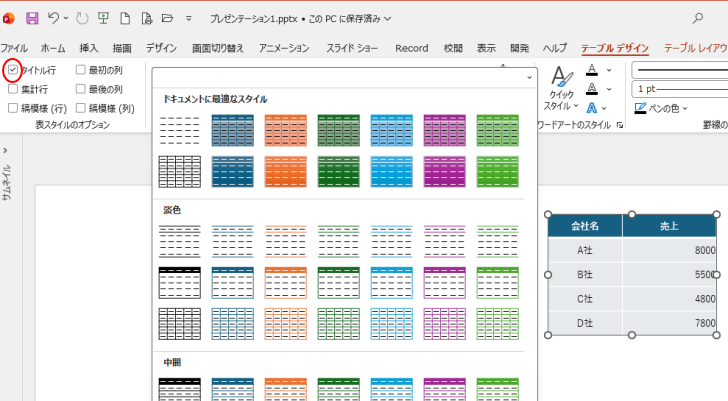Open the 1 pt pen weight dropdown

(680, 89)
